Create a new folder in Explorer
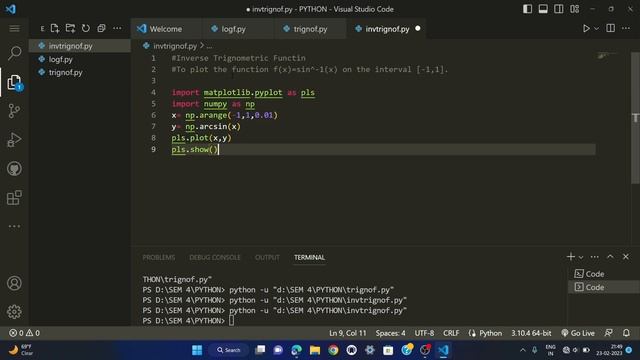The image size is (640, 360). coord(70,28)
